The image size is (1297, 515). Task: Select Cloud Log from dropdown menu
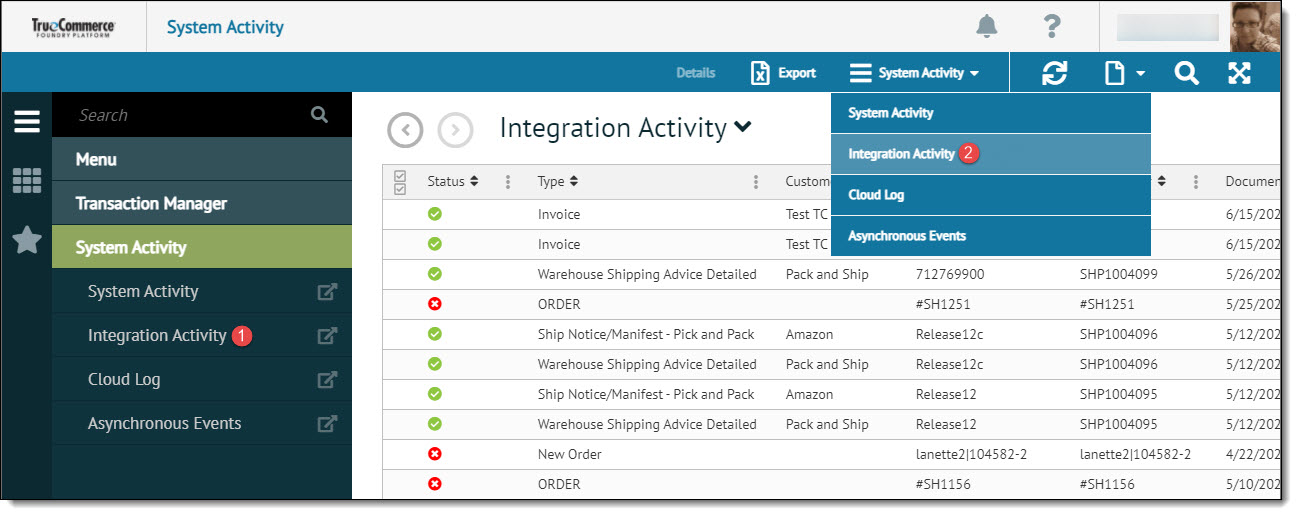pos(876,195)
